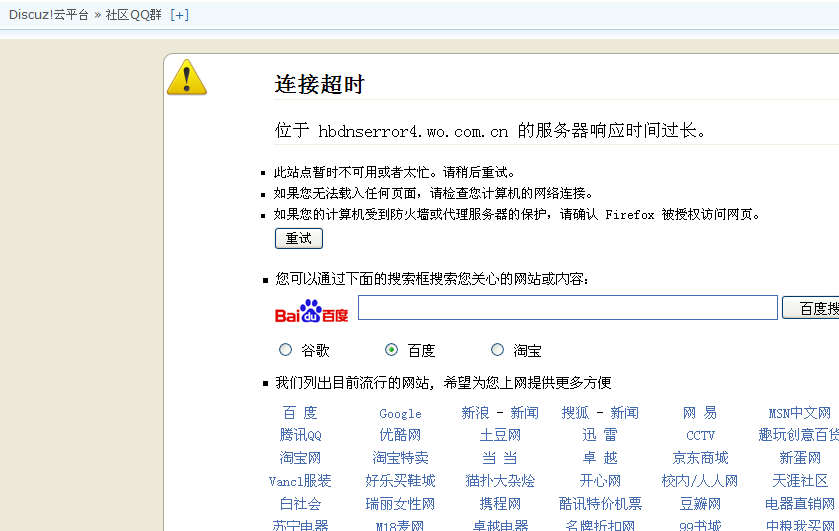The image size is (839, 531).
Task: Open 校内/人人网 link
Action: tap(700, 481)
